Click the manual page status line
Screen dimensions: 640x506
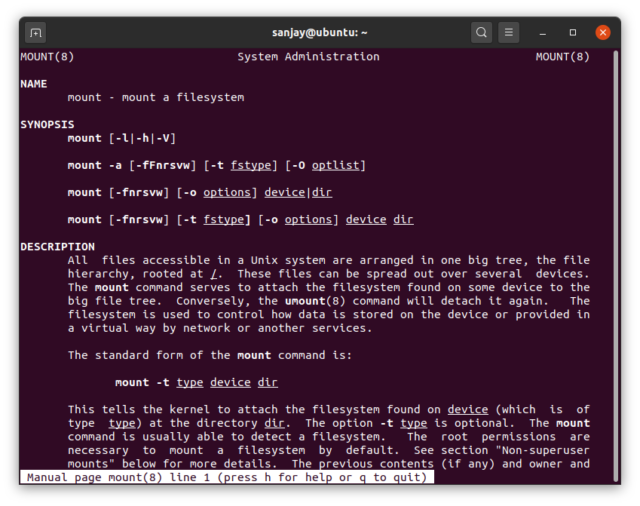click(x=226, y=478)
